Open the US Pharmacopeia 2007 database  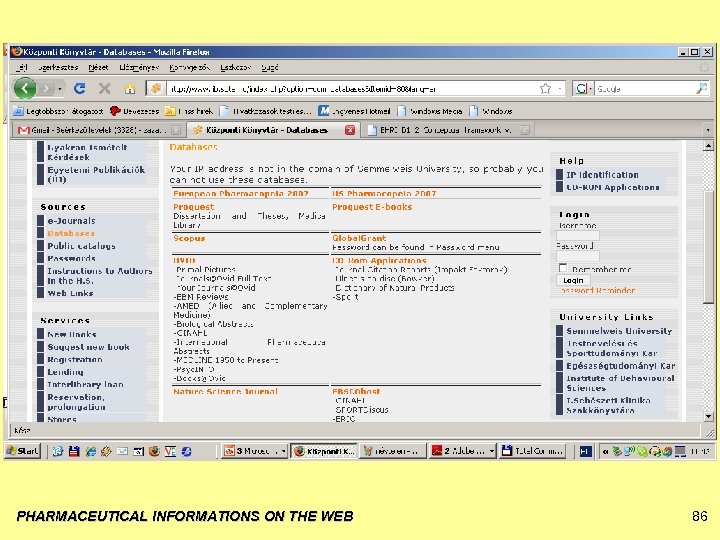pos(384,194)
